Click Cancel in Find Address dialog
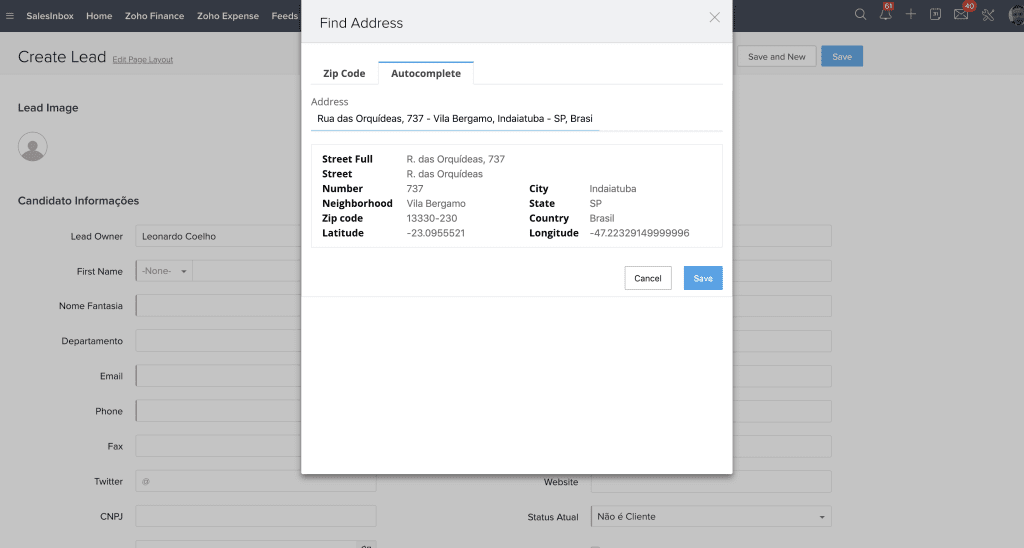Screen dimensions: 1024x548 [648, 278]
